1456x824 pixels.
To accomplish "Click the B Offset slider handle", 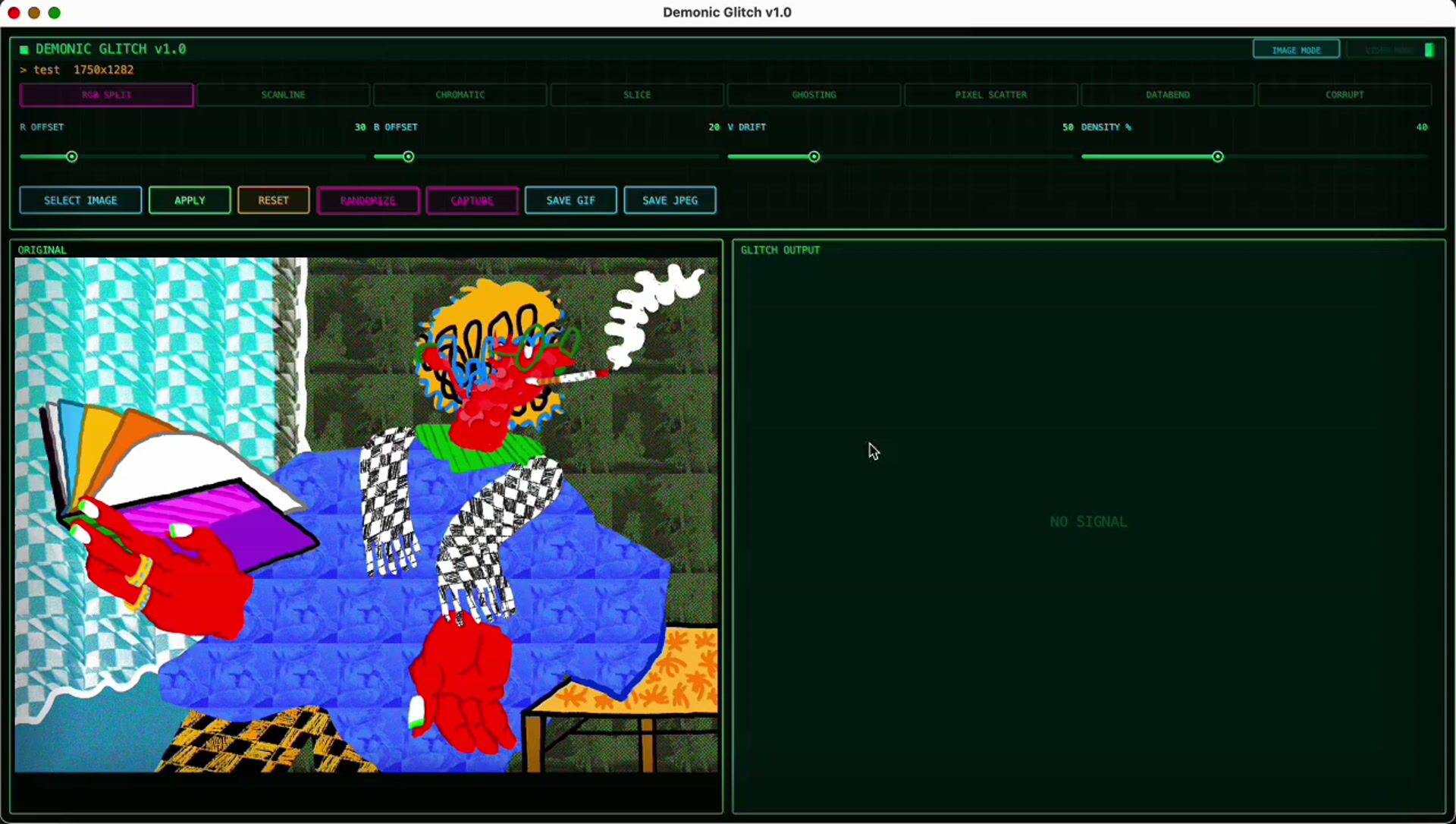I will tap(409, 157).
